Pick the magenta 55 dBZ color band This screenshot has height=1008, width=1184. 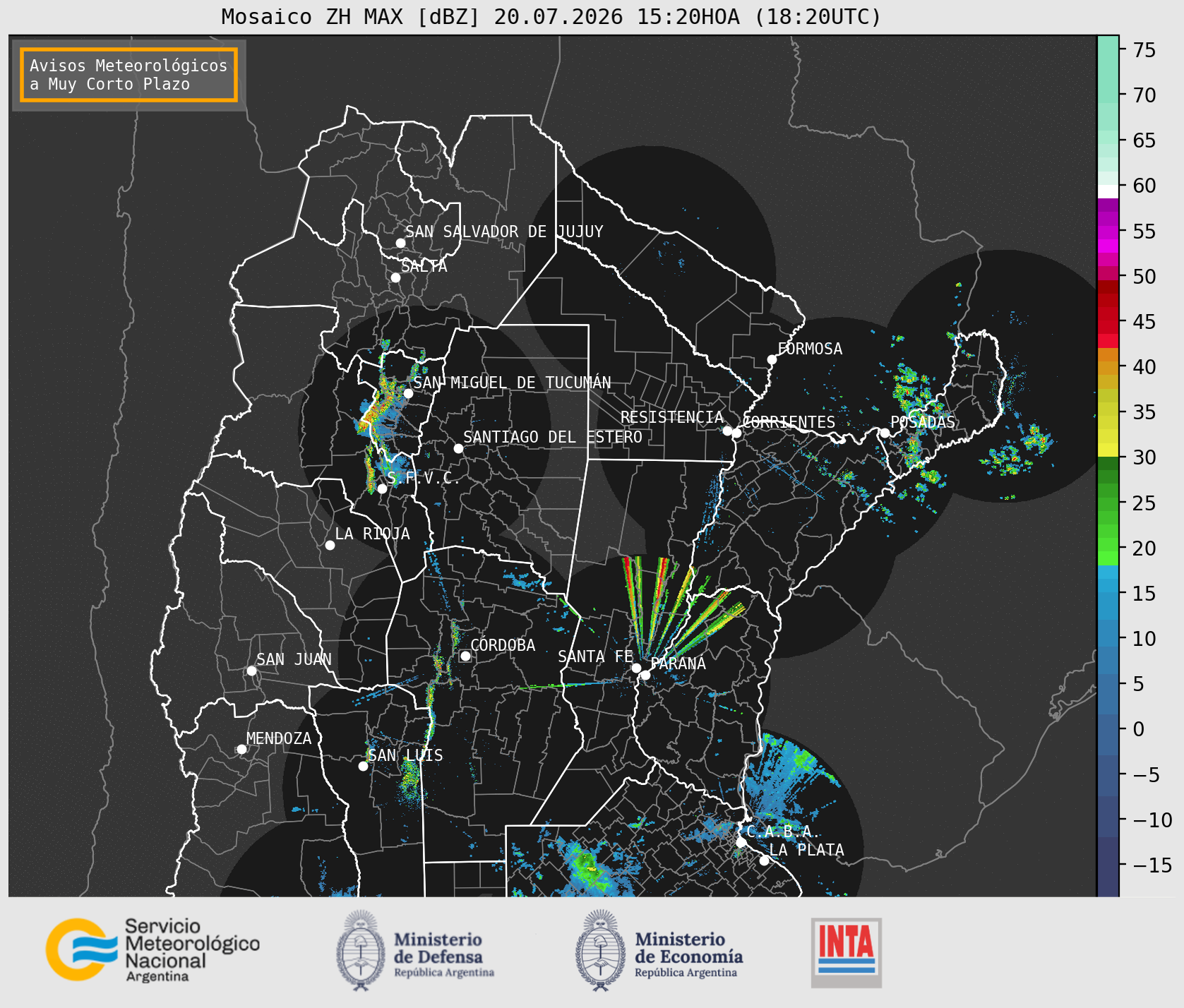pos(1108,232)
